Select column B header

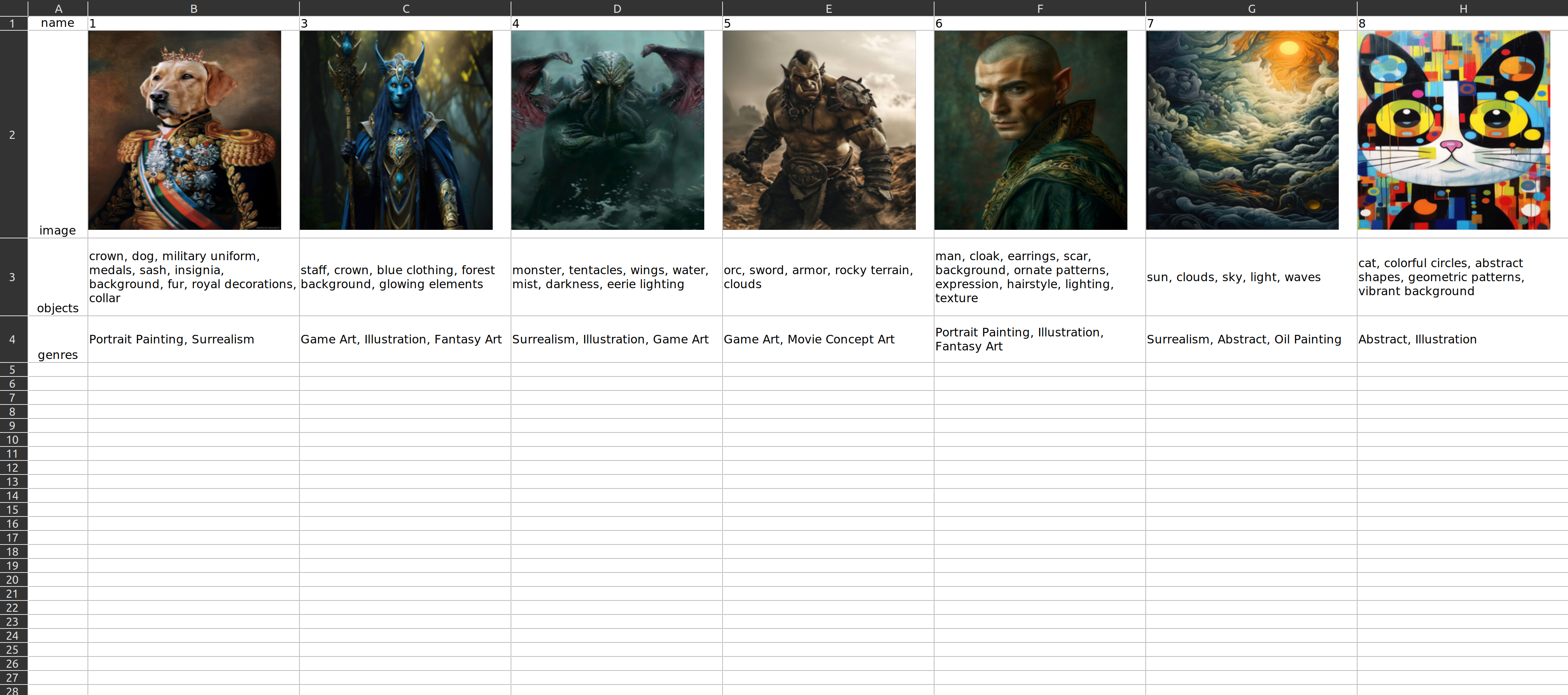pos(194,9)
